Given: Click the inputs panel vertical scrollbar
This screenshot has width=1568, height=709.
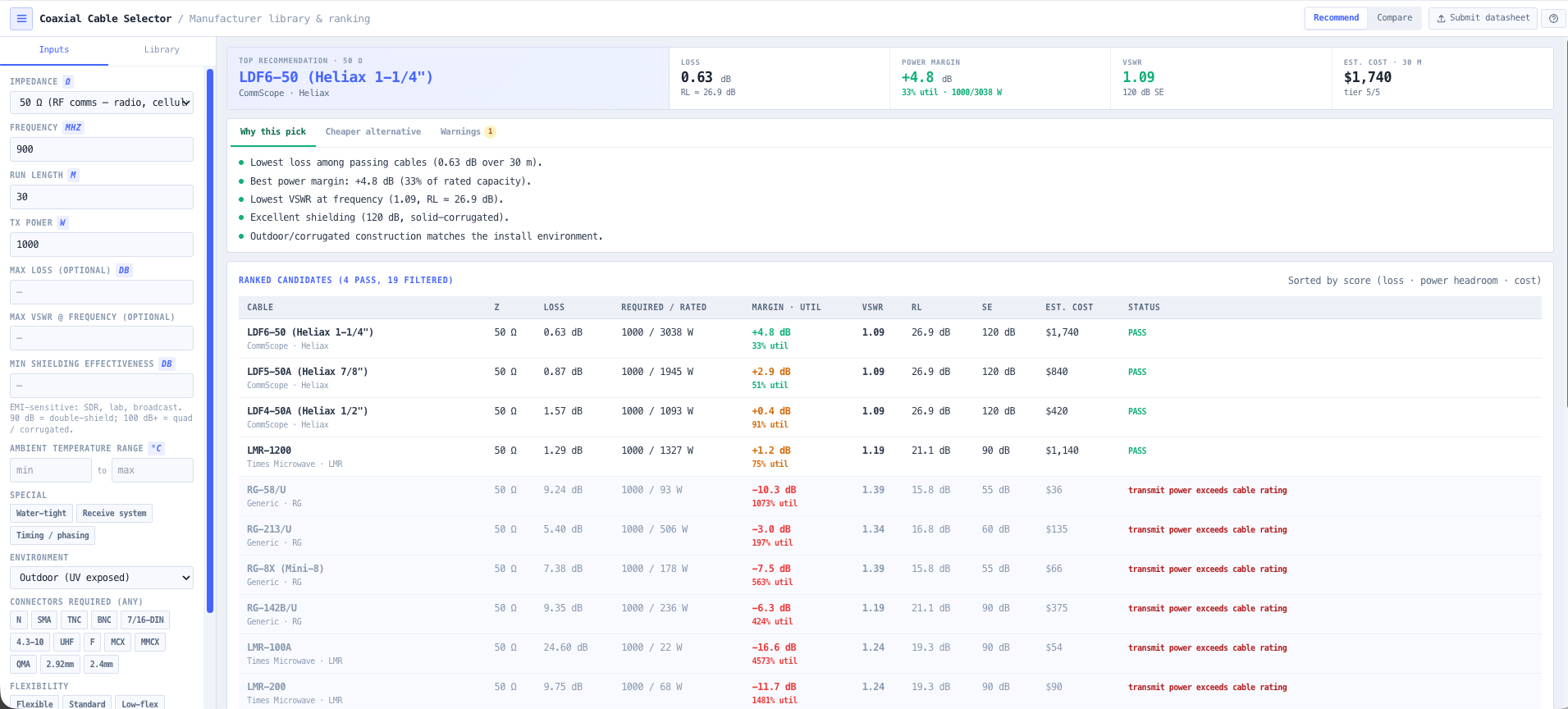Looking at the screenshot, I should click(x=210, y=341).
